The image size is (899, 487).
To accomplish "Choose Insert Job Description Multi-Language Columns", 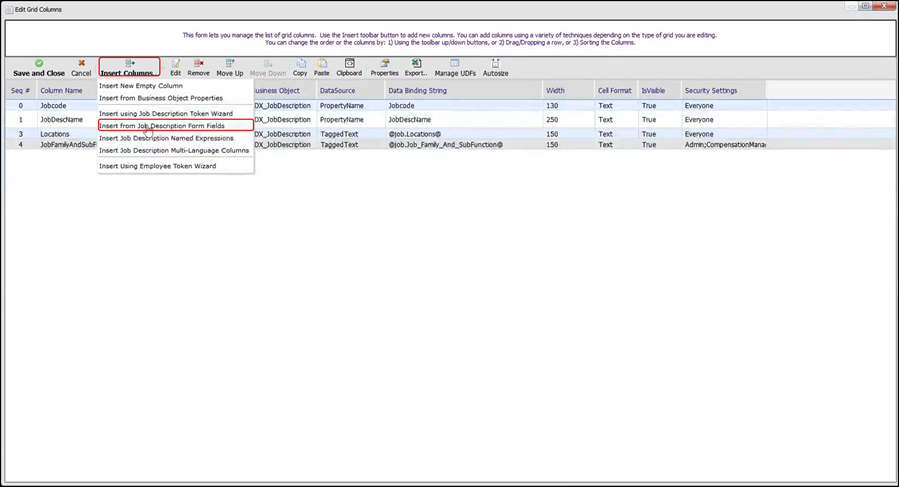I will (174, 150).
